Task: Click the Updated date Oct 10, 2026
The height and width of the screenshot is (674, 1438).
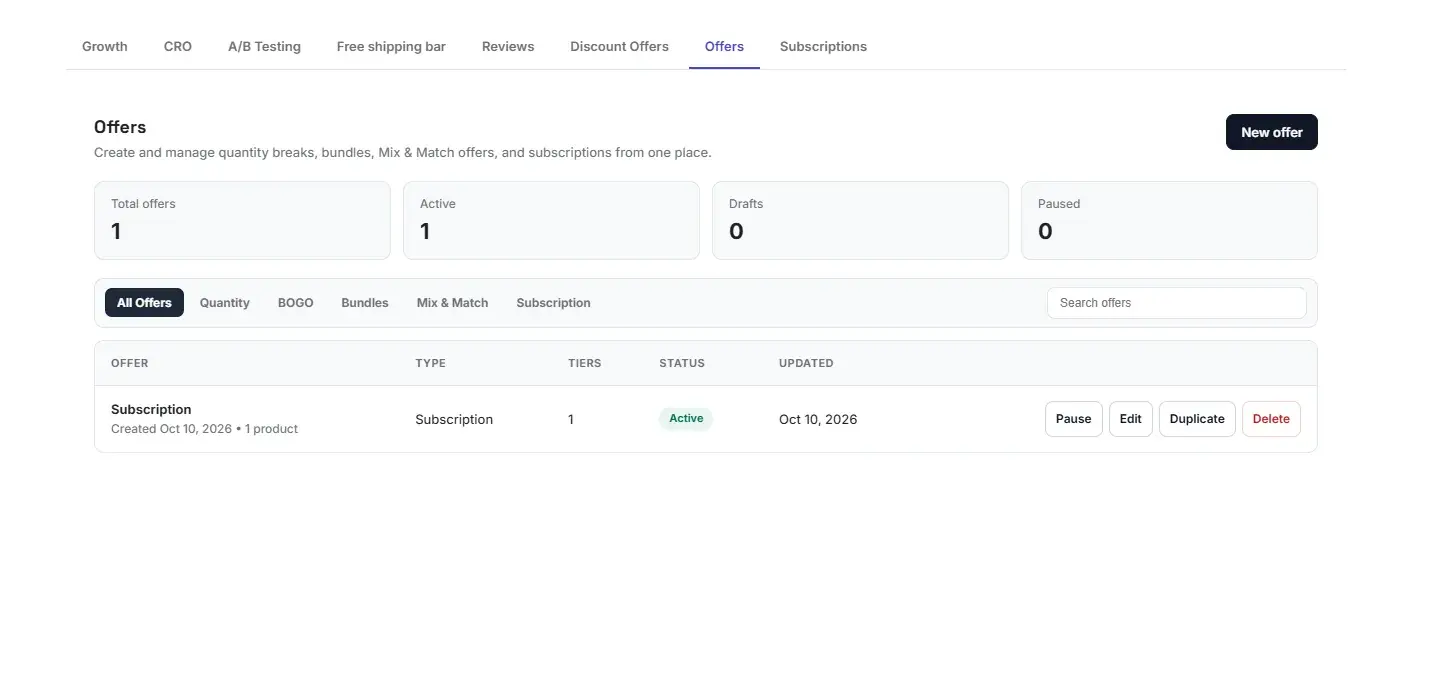Action: (818, 419)
